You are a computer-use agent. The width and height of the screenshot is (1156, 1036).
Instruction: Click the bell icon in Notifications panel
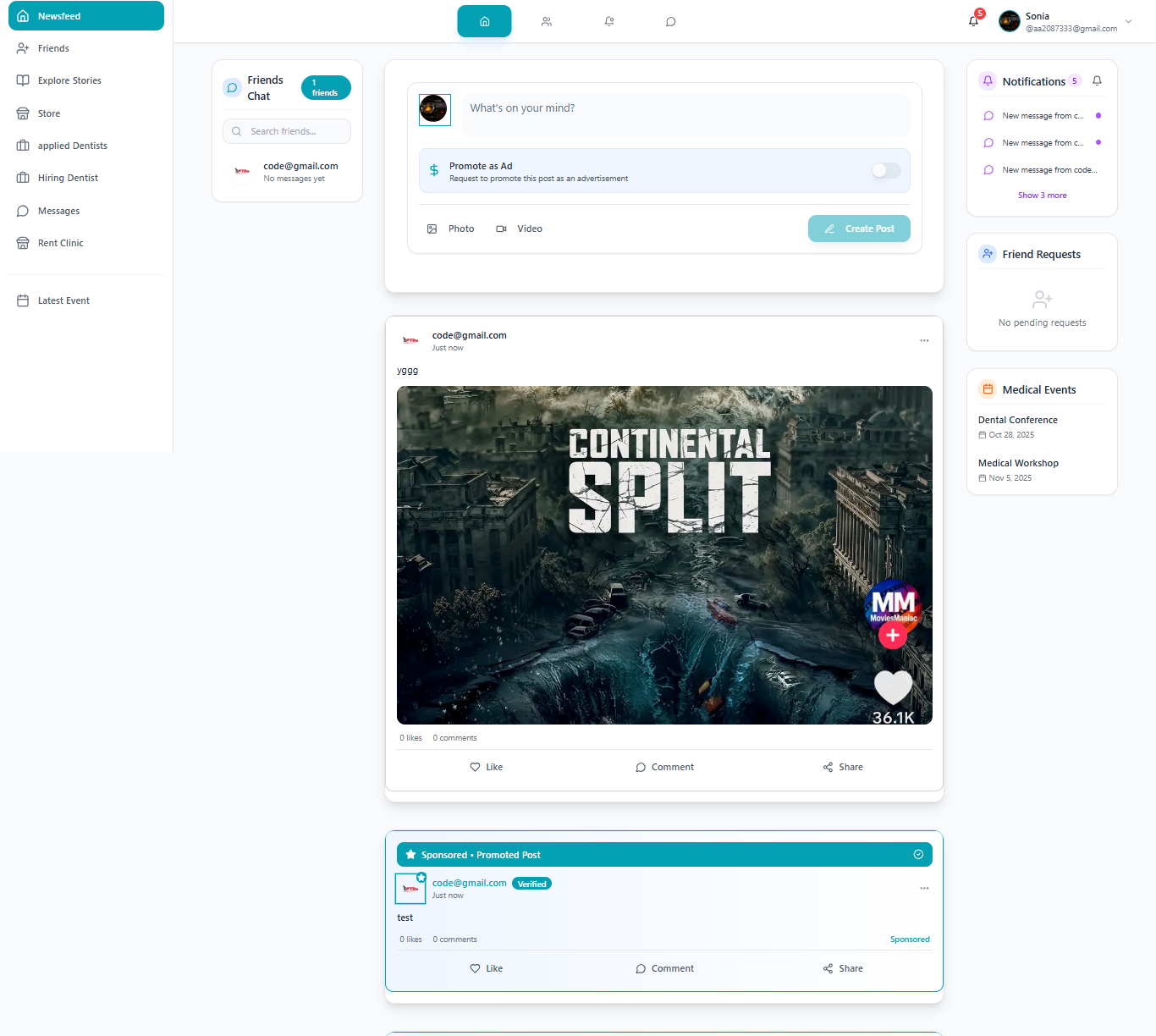click(1097, 81)
